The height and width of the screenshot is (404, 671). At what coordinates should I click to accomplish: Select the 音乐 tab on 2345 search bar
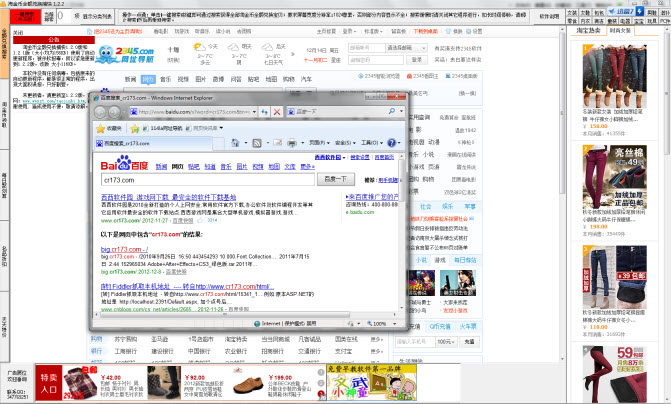tap(165, 79)
